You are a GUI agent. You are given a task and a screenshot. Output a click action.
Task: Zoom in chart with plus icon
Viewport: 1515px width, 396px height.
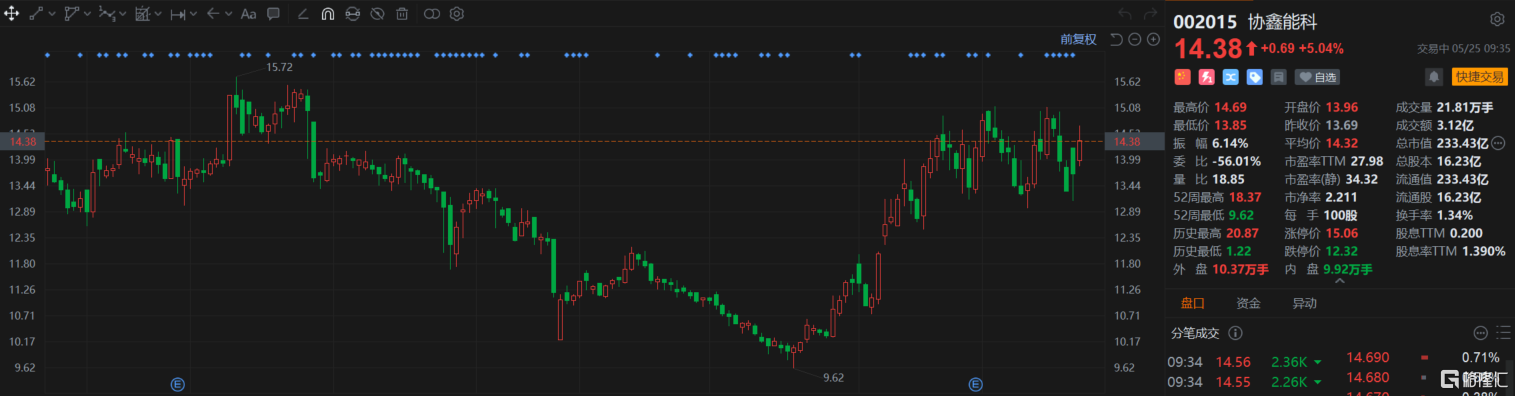[1153, 39]
